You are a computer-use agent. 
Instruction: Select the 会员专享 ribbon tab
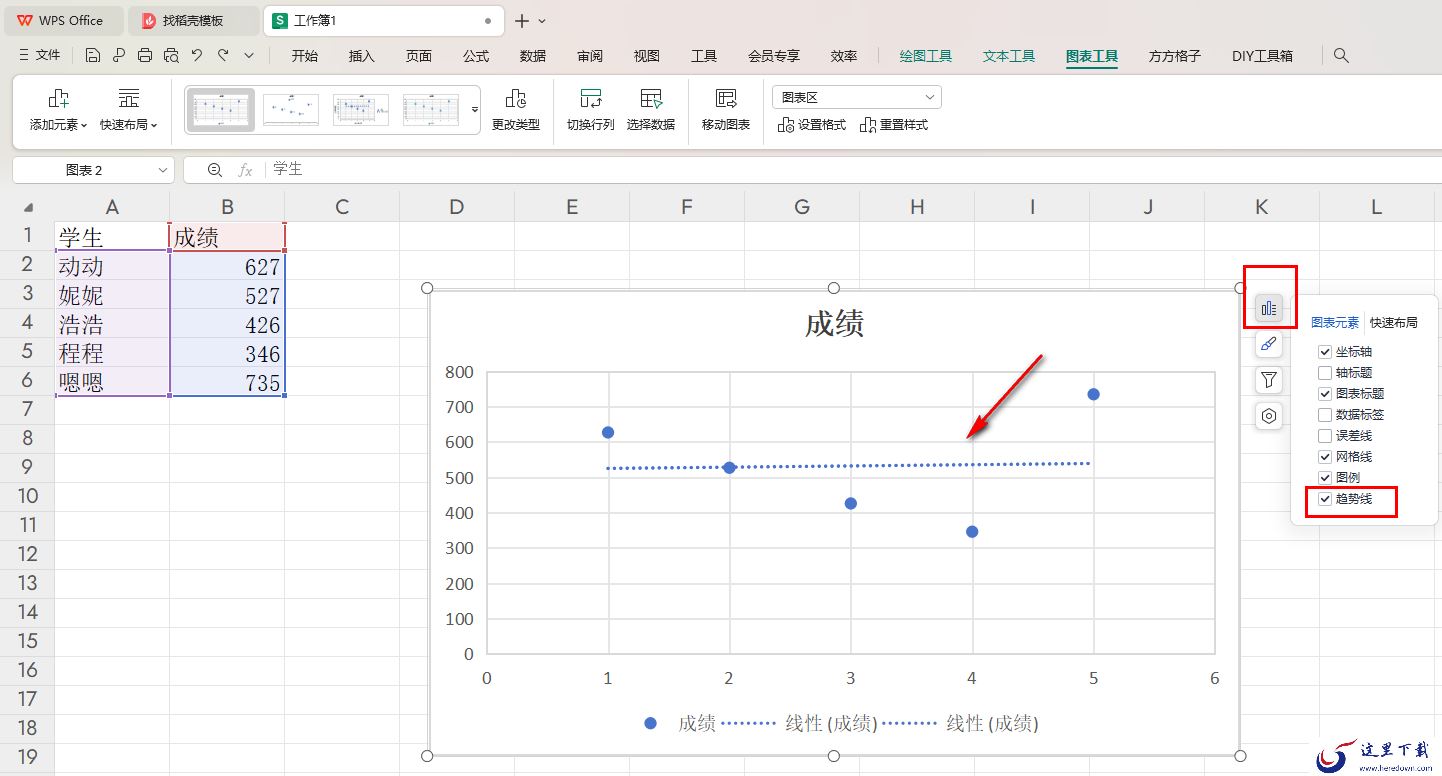pyautogui.click(x=774, y=56)
